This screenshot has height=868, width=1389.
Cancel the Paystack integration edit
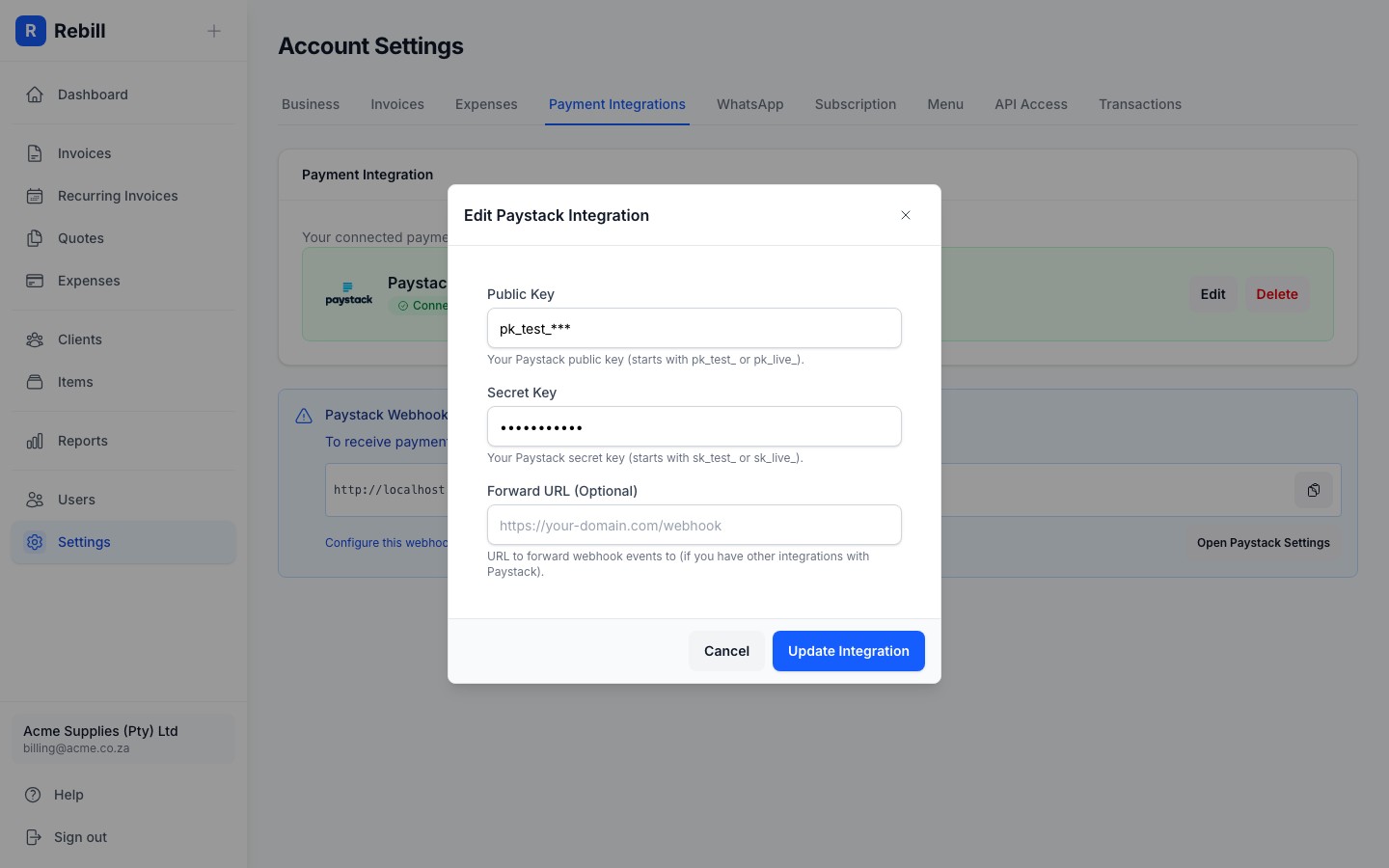[x=726, y=651]
